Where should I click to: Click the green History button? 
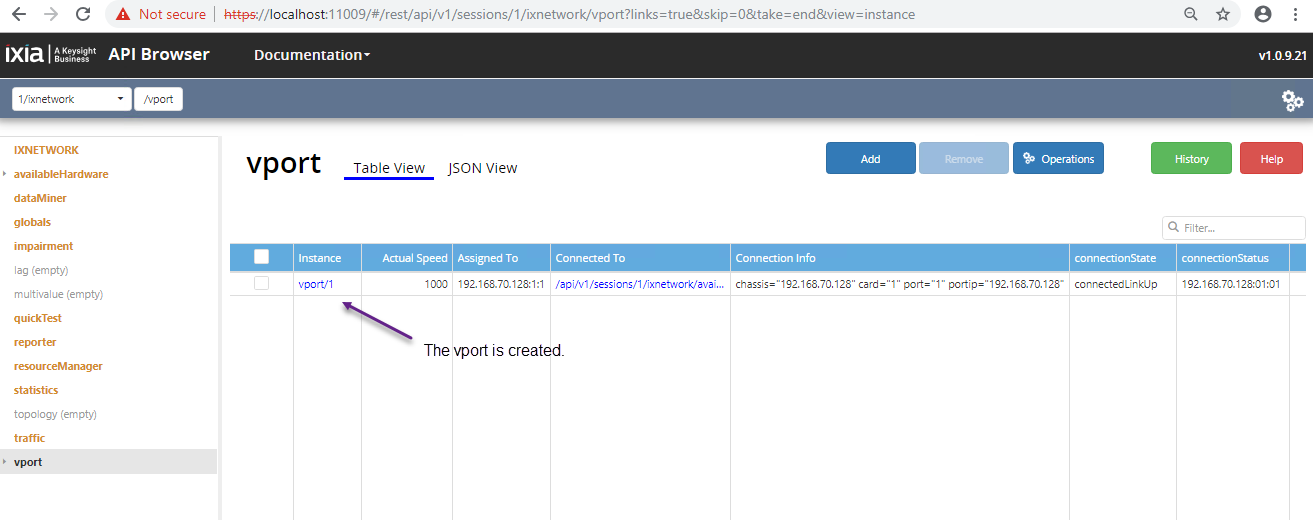(x=1191, y=159)
